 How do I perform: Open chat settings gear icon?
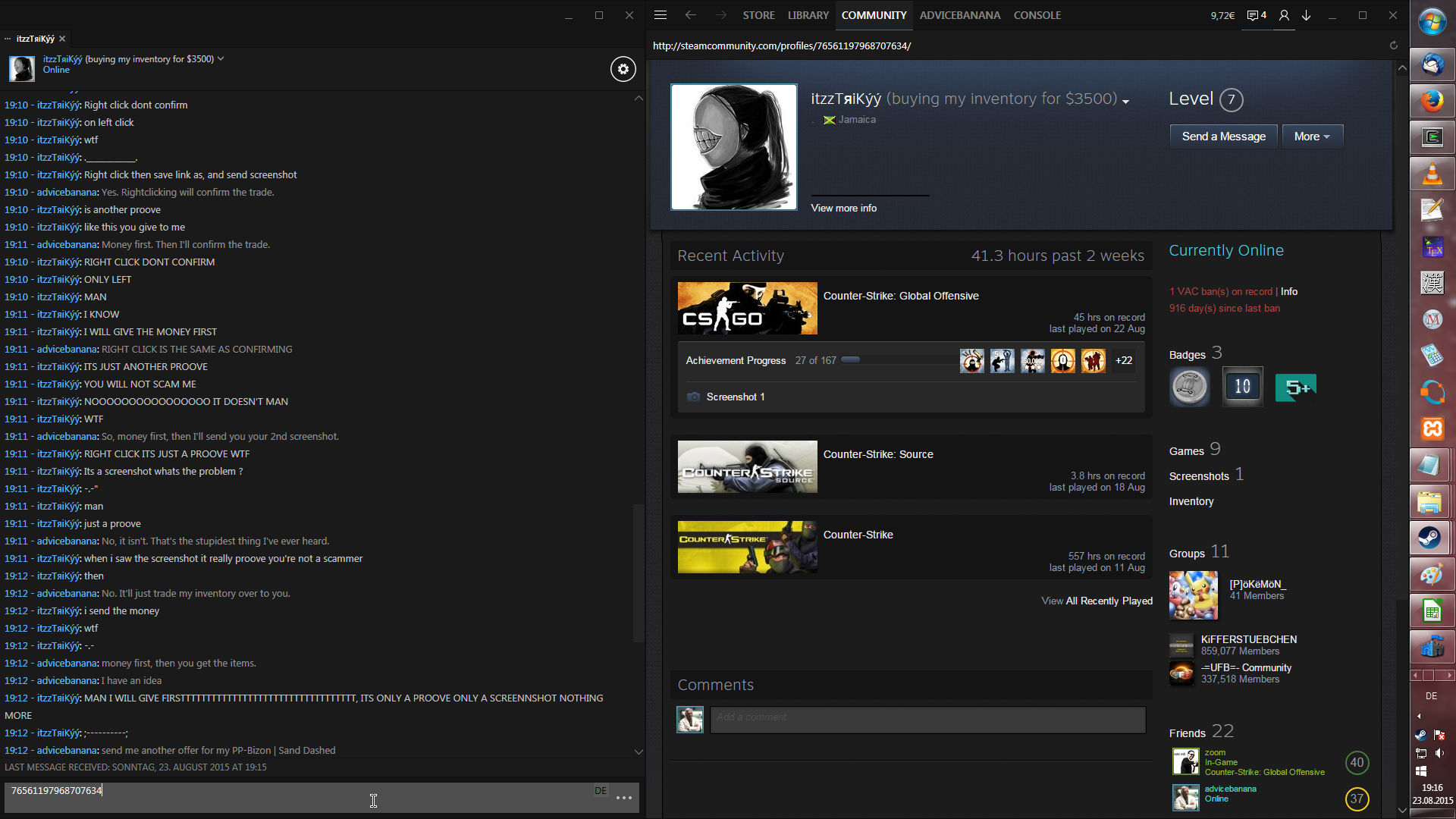coord(623,69)
